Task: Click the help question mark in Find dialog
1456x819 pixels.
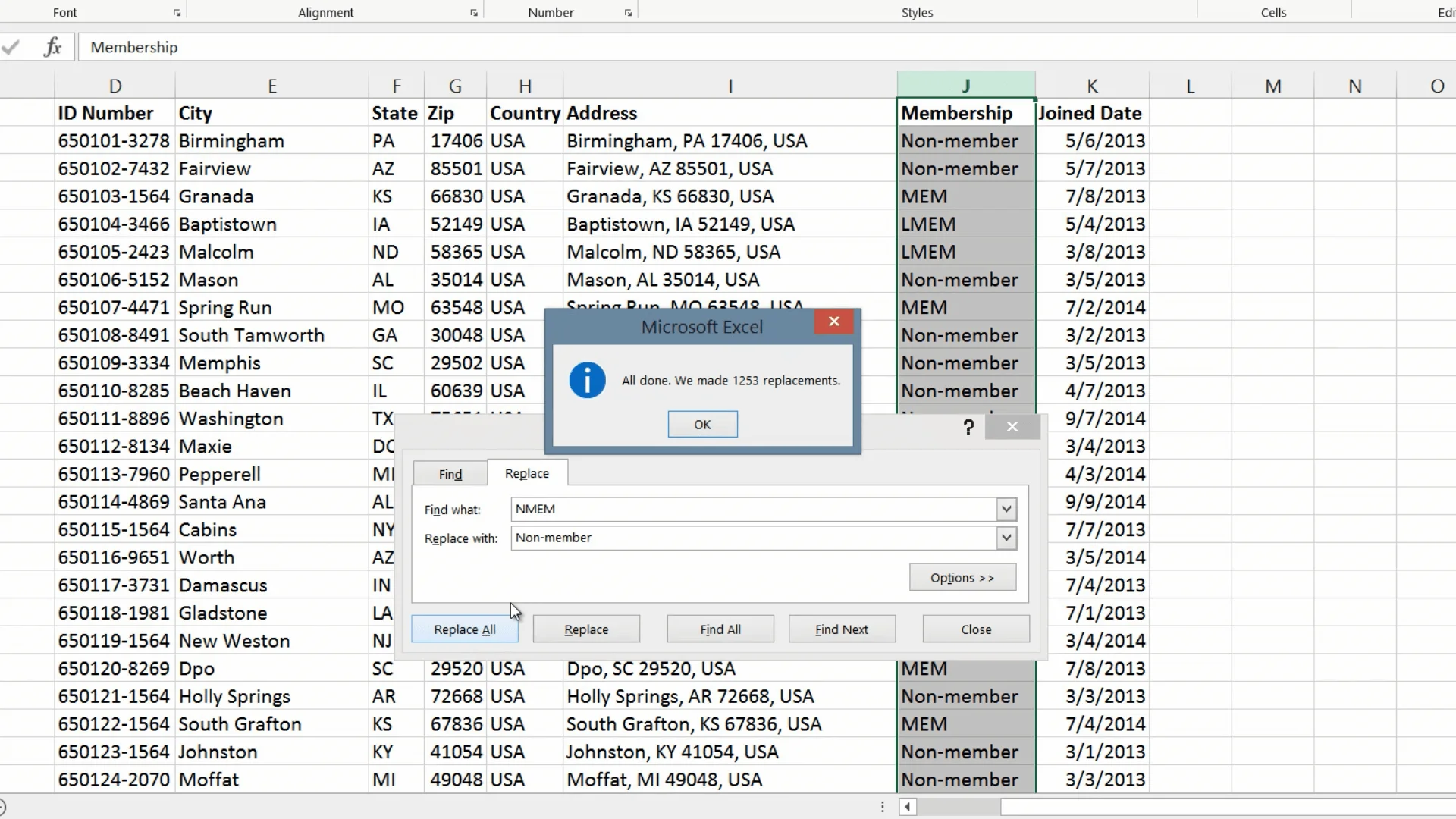Action: coord(968,427)
